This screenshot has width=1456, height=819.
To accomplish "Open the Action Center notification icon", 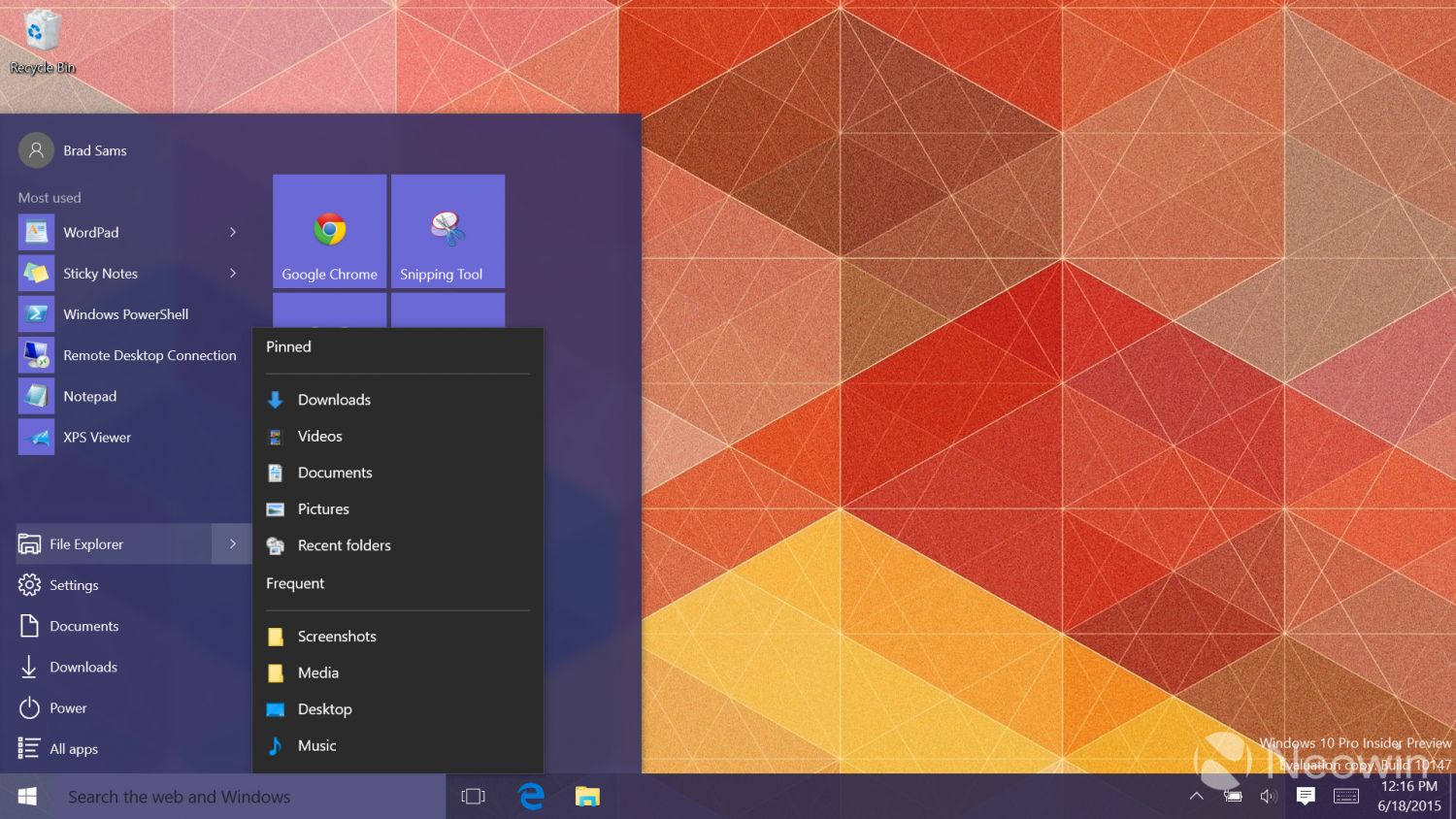I will pyautogui.click(x=1306, y=797).
